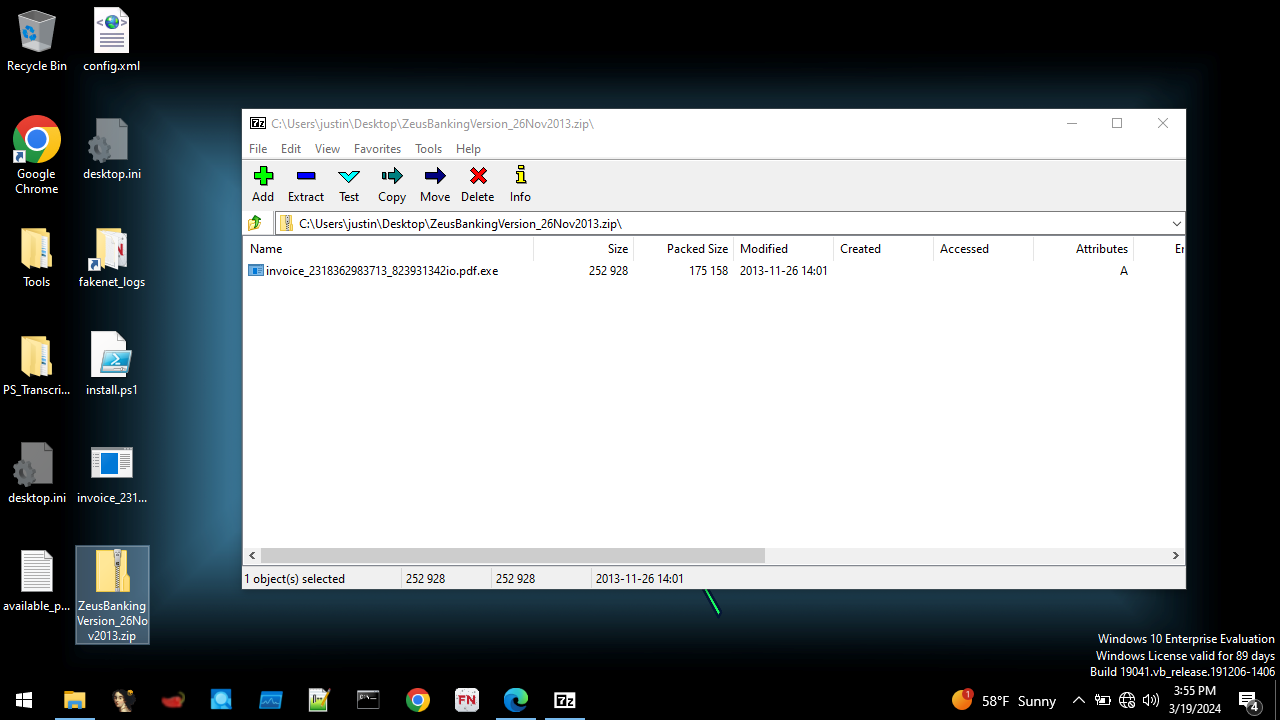Click the Copy icon in 7-Zip toolbar
1280x720 pixels.
[391, 184]
